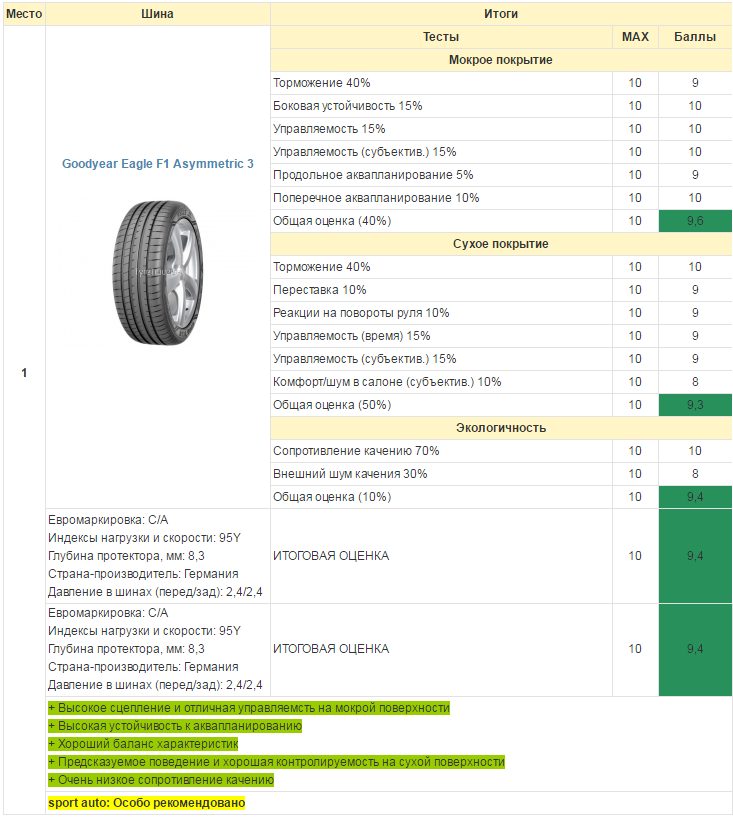Click the highlighted 'Очень низкое сопротивление качению' line

pyautogui.click(x=161, y=780)
